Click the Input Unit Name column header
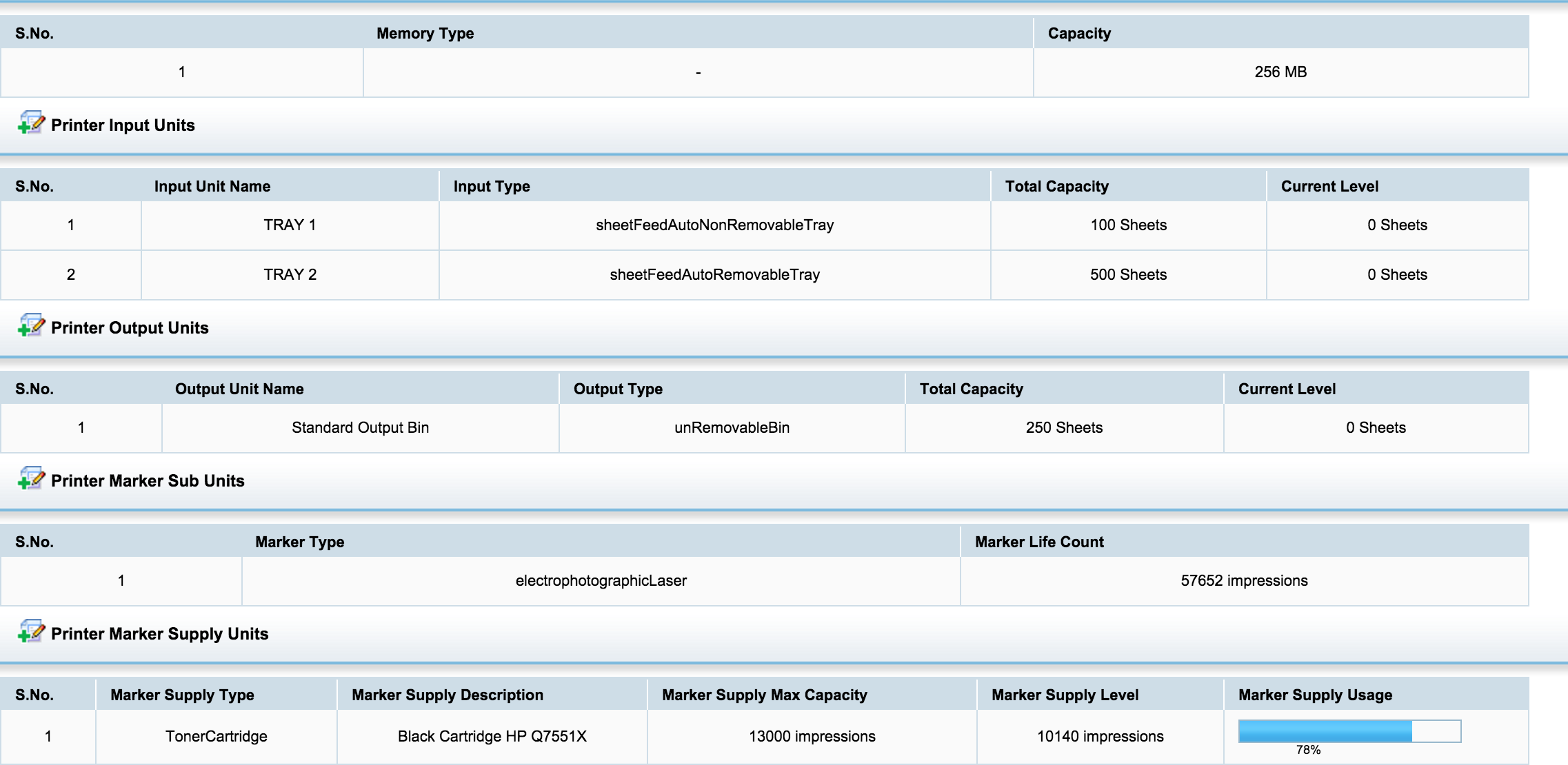Screen dimensions: 1568x765 [x=212, y=186]
